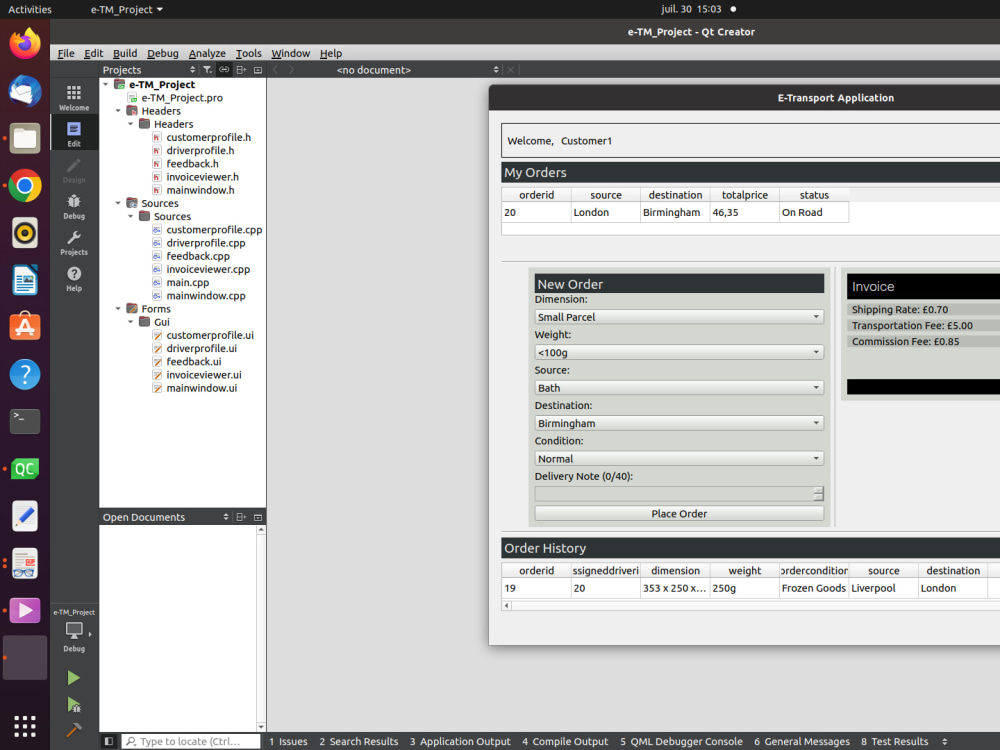Launch Firefox from the Ubuntu dock
This screenshot has height=750, width=1000.
click(x=24, y=43)
